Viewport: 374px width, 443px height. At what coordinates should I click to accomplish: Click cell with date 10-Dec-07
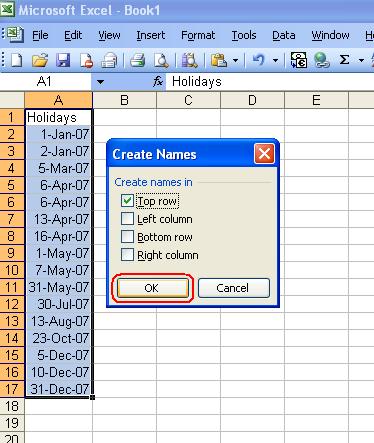pos(58,372)
